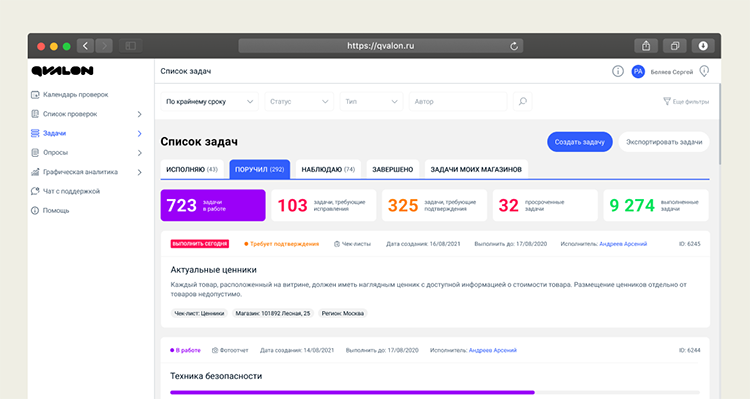Open Андреев Арсений link in Техника безопасности task
The image size is (750, 399).
click(x=493, y=350)
